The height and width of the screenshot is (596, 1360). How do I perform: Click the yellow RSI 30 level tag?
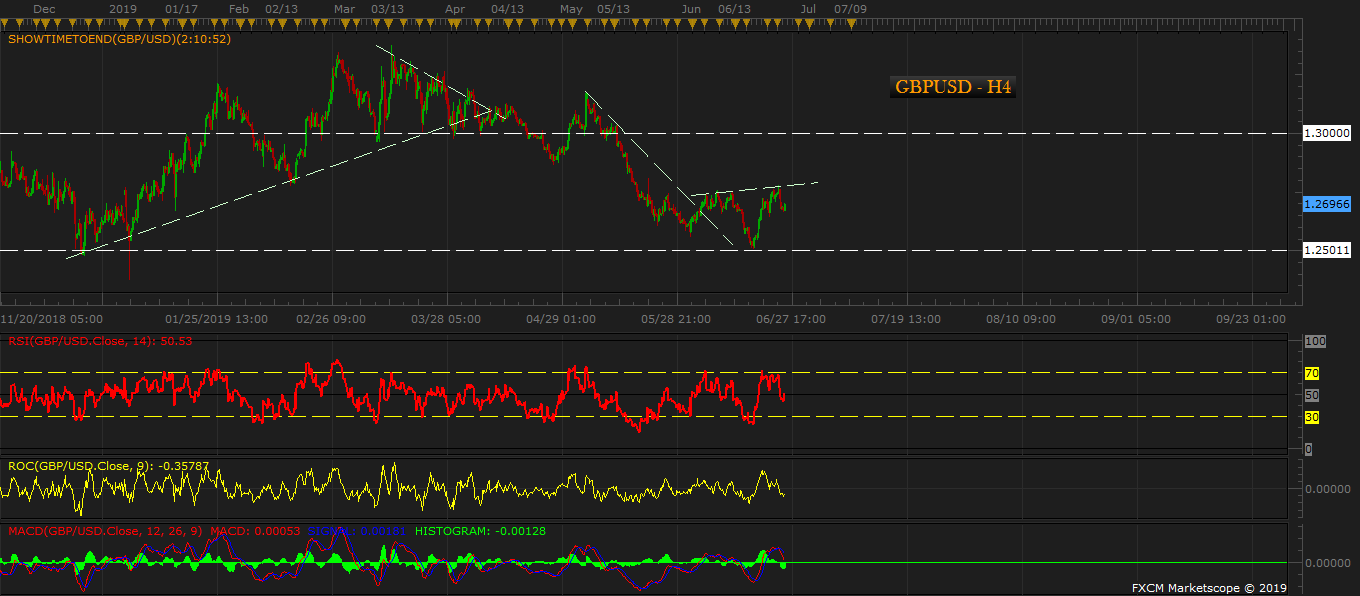1313,417
